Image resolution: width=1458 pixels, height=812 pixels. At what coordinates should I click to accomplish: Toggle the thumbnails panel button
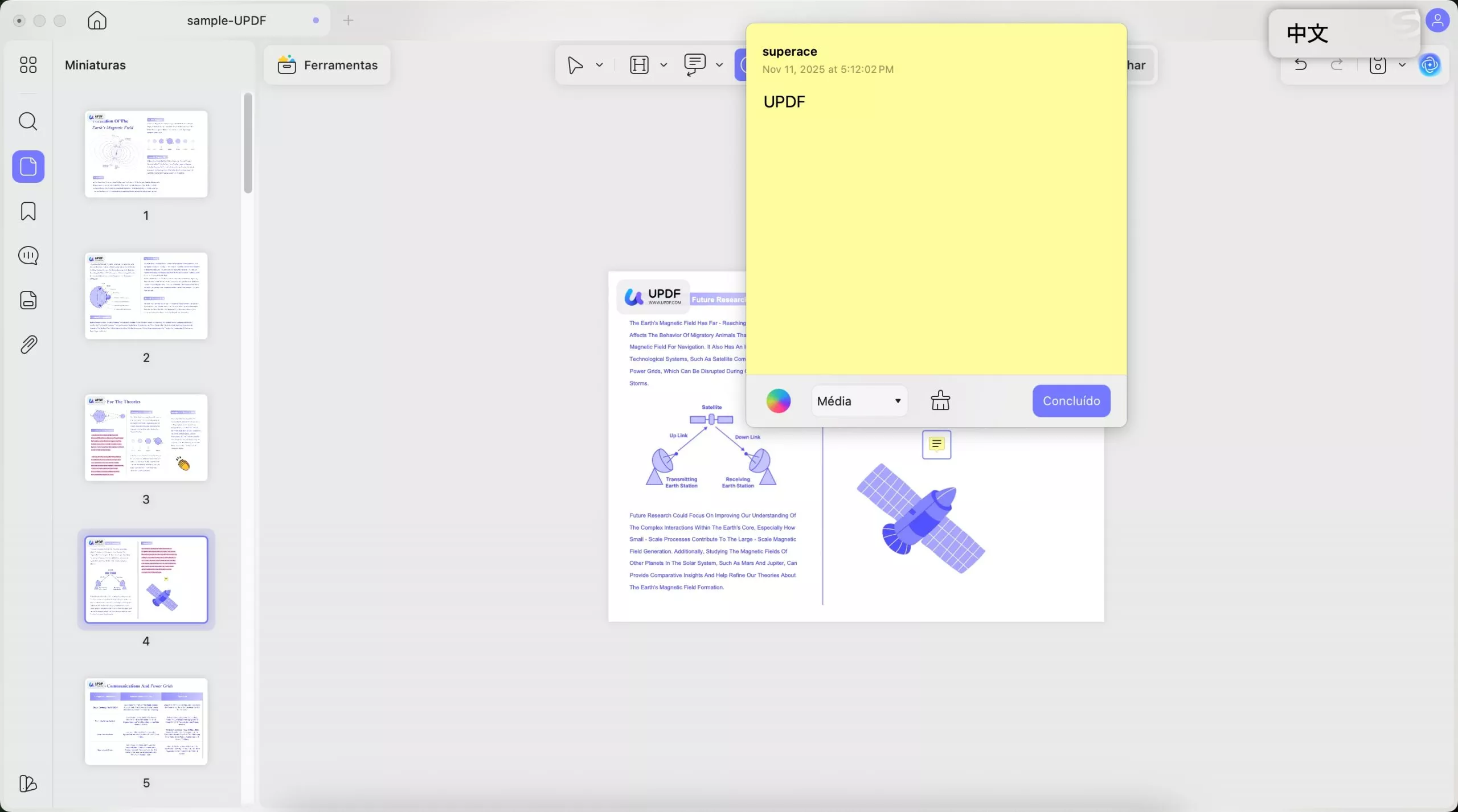pyautogui.click(x=28, y=167)
